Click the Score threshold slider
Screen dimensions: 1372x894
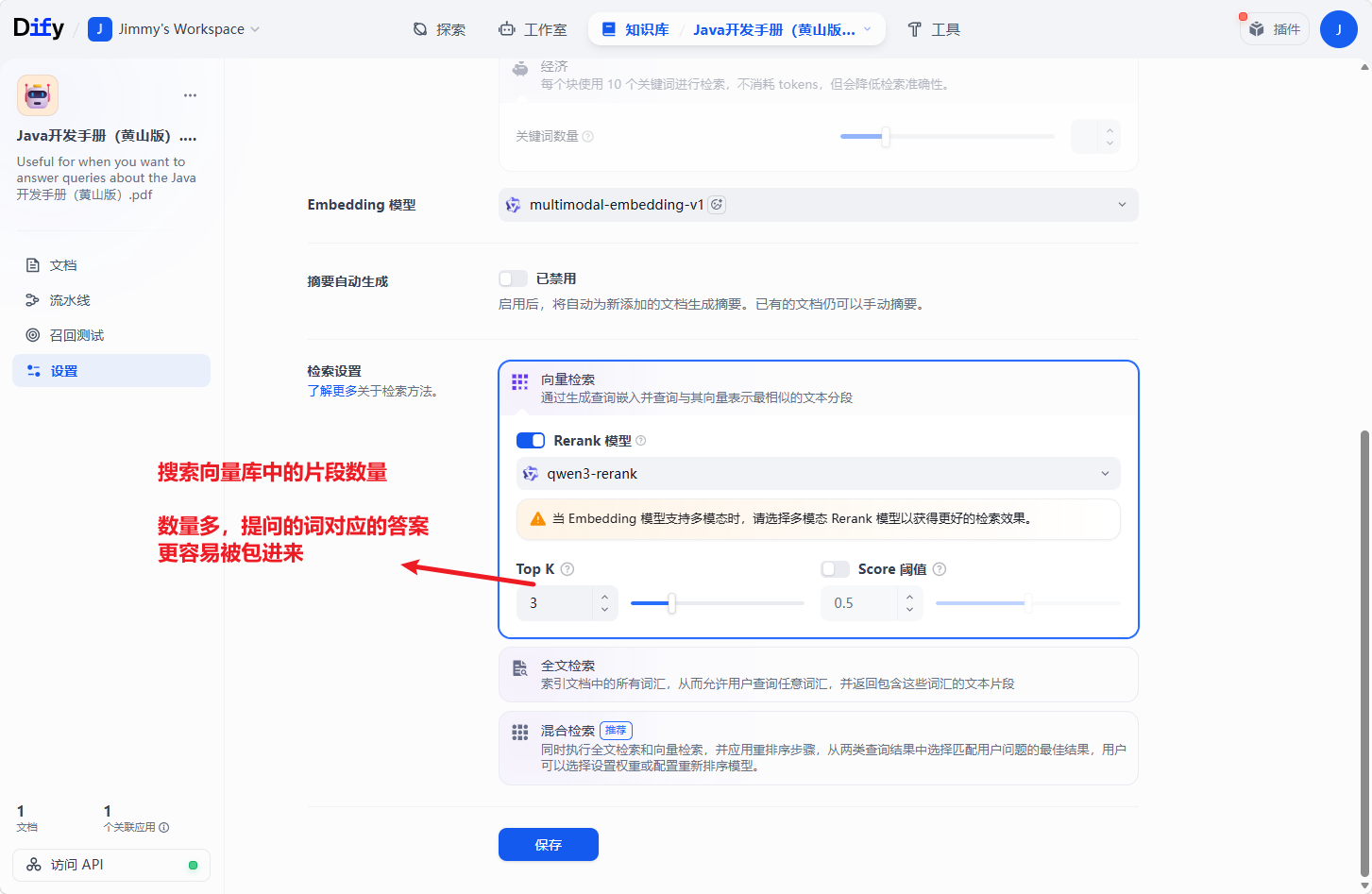click(x=1028, y=603)
